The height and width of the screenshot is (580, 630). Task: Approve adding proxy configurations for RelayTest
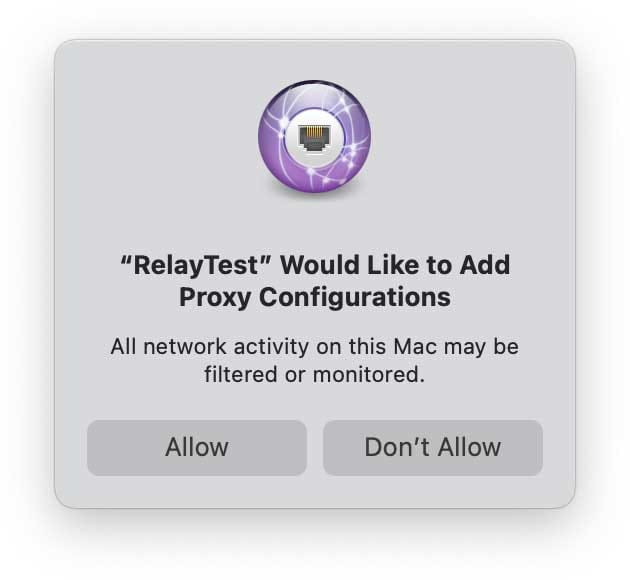(197, 447)
